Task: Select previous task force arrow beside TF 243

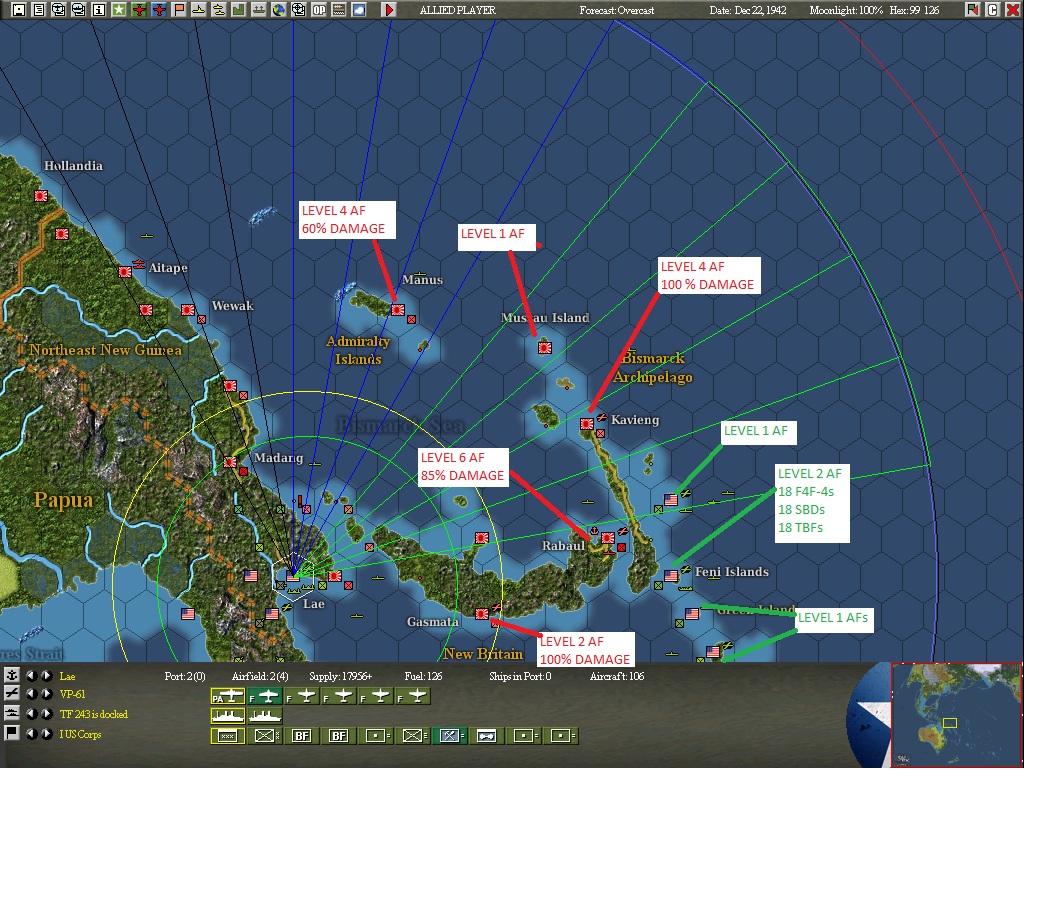Action: (x=31, y=713)
